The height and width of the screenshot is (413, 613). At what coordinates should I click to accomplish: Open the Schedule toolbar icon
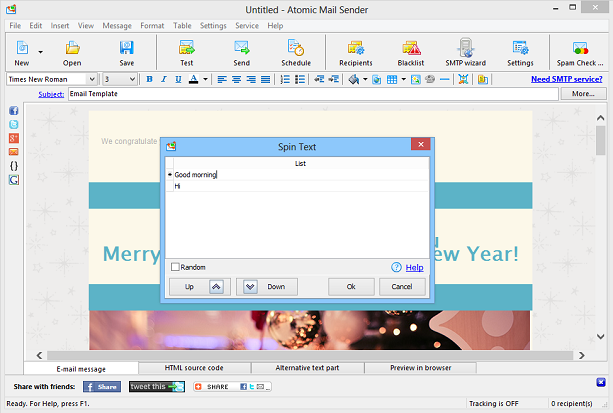tap(296, 53)
